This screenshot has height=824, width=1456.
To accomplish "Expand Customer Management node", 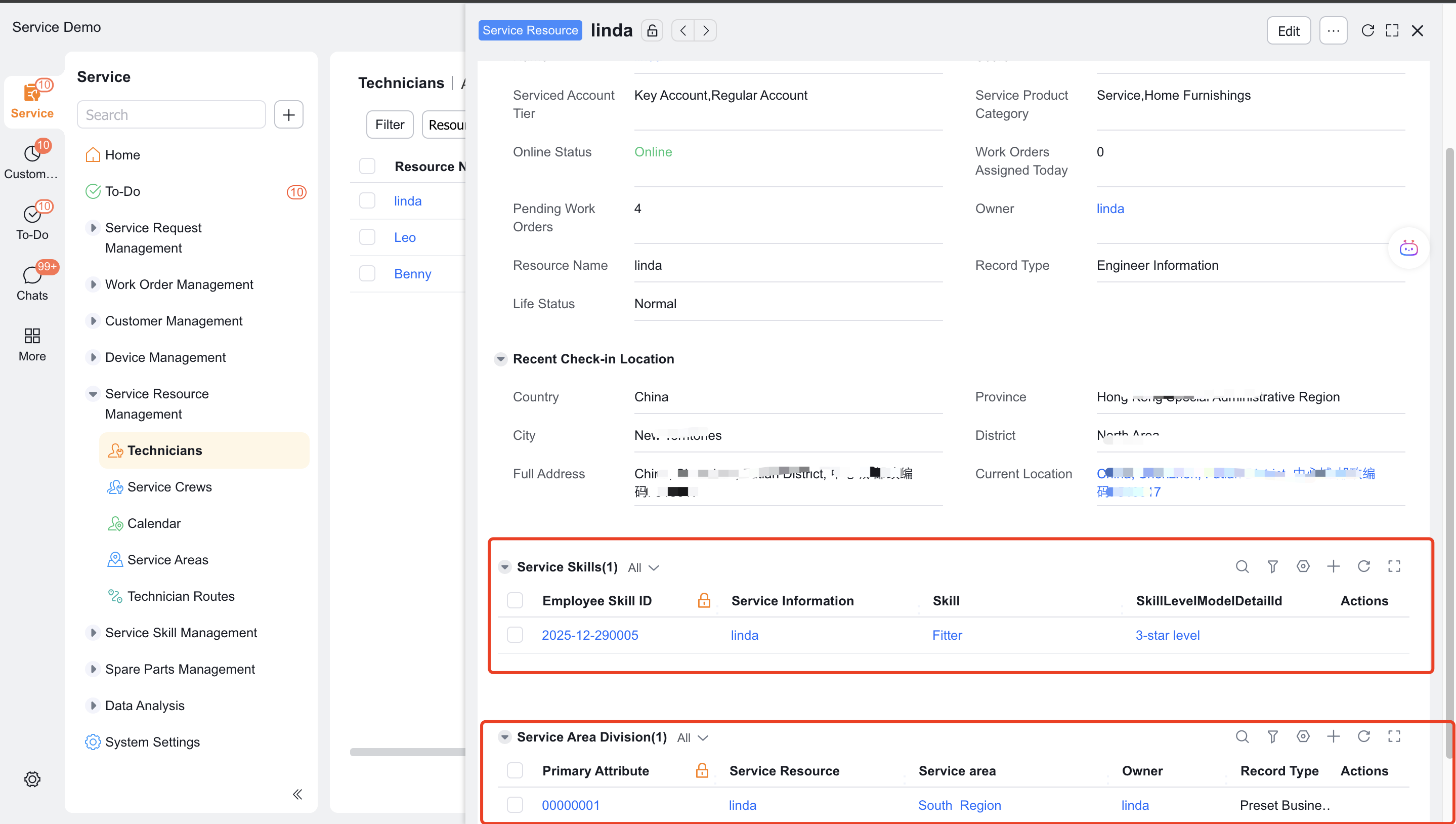I will (x=93, y=321).
